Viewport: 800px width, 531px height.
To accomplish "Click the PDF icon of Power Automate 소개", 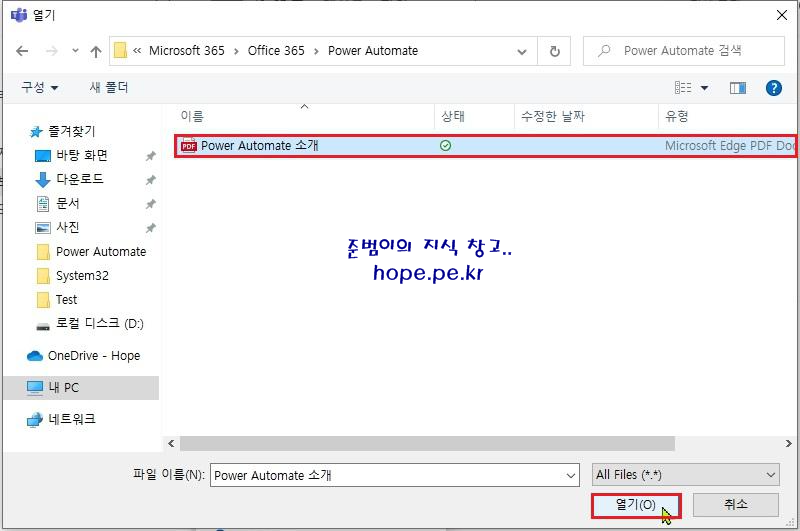I will coord(189,146).
